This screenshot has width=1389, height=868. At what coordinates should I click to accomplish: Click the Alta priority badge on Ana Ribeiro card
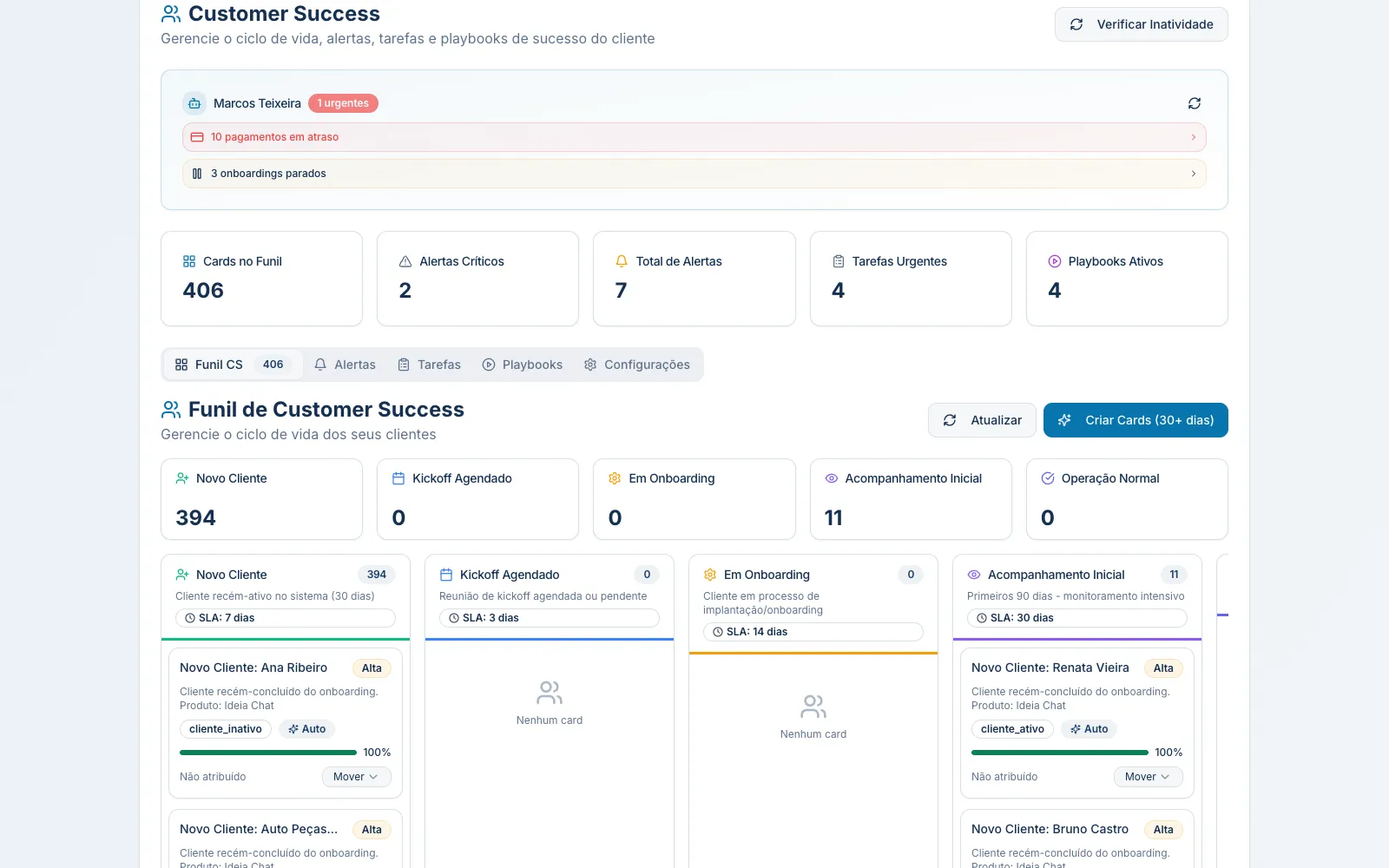tap(372, 668)
